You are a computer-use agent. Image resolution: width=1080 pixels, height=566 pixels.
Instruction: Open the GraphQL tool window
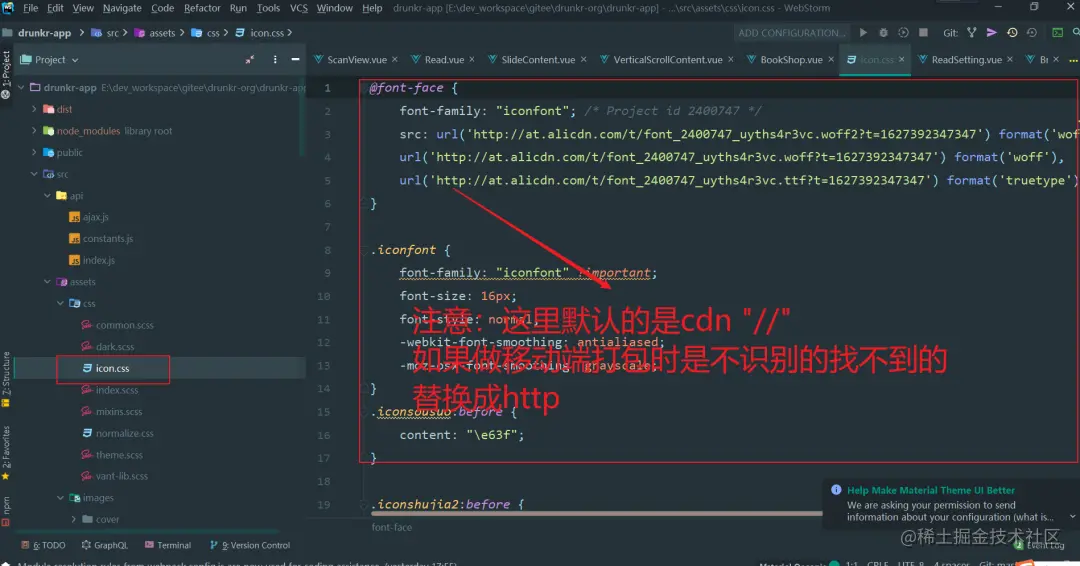pyautogui.click(x=105, y=545)
